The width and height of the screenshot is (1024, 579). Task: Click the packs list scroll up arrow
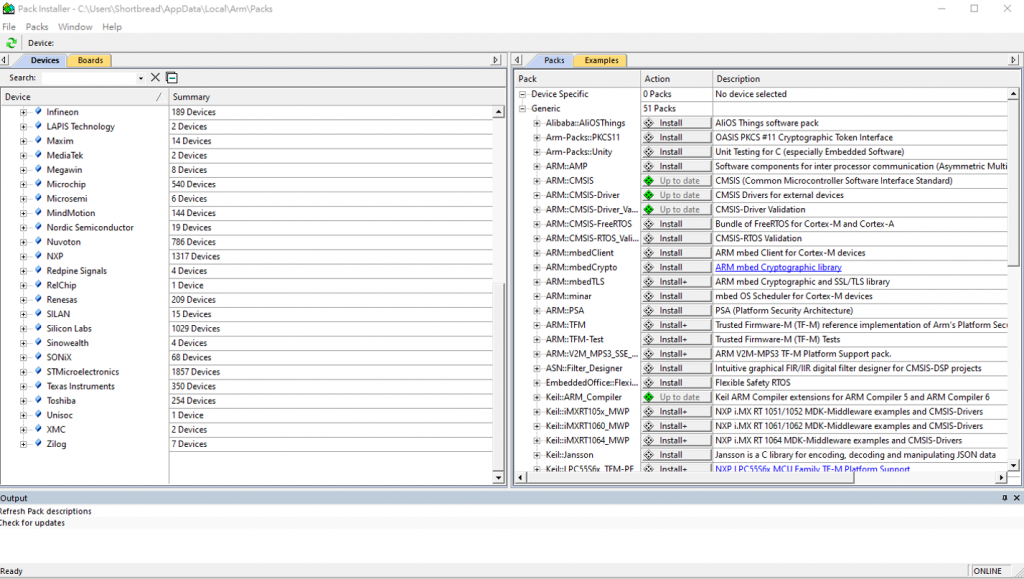click(1013, 94)
